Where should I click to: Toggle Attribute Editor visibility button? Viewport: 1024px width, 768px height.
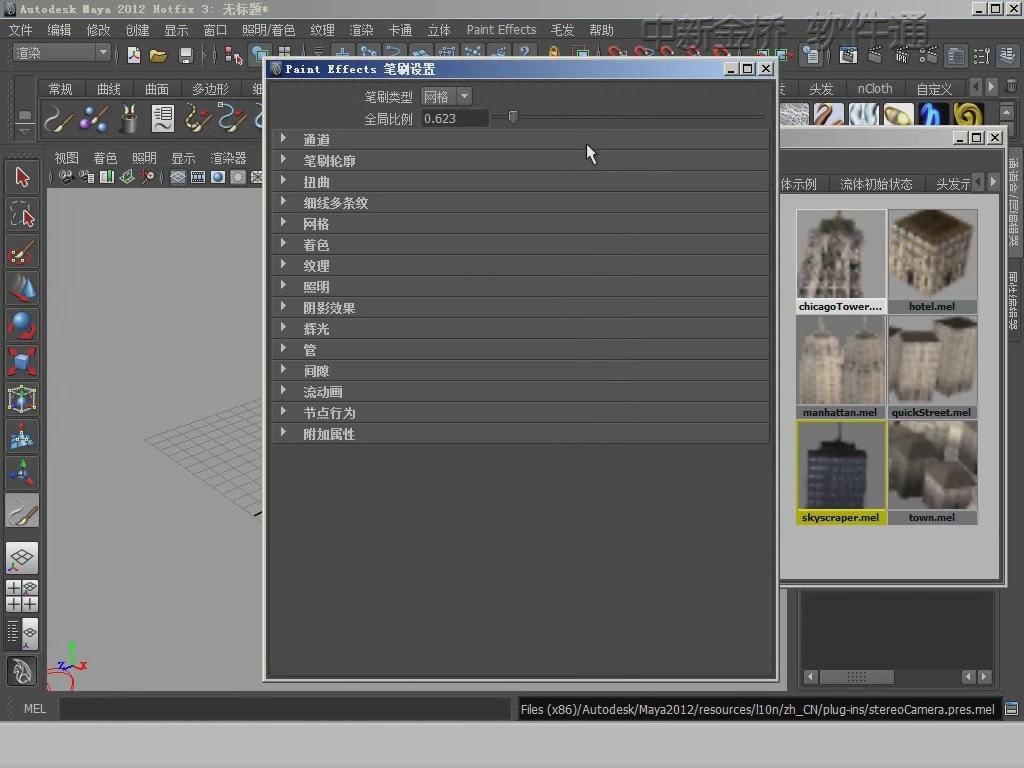[x=955, y=56]
